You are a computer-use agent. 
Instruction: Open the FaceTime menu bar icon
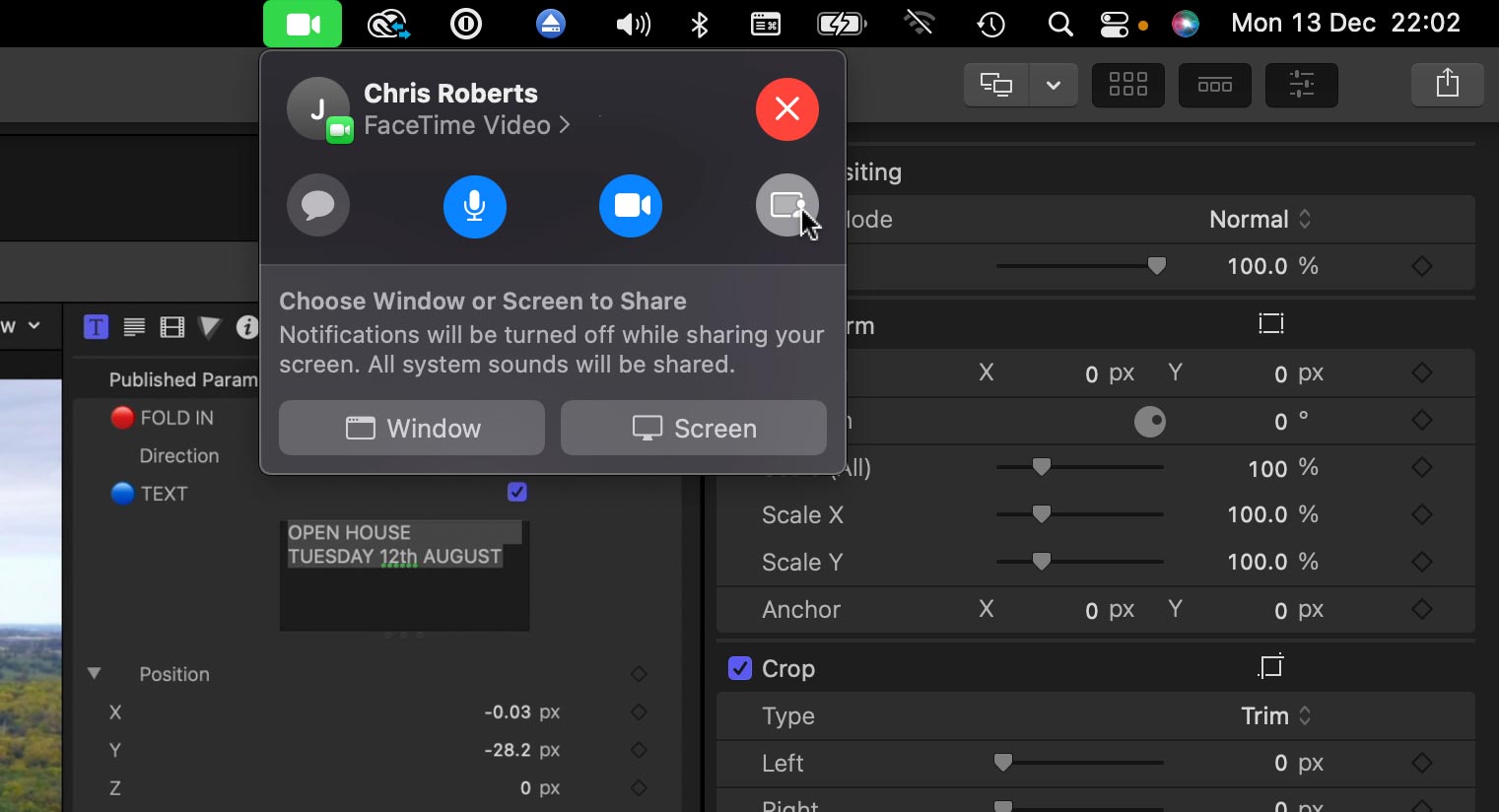click(303, 24)
